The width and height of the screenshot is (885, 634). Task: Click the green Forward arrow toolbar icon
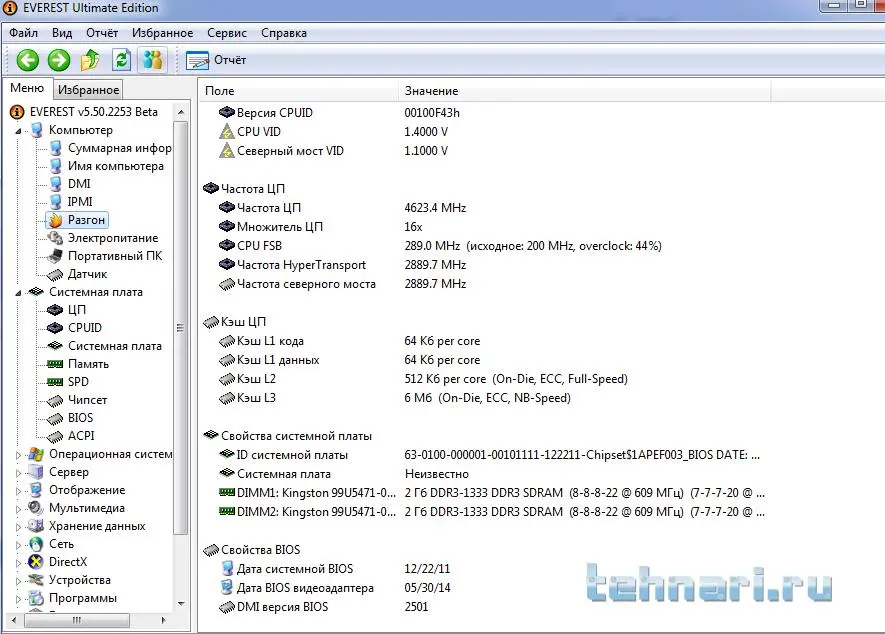click(59, 60)
